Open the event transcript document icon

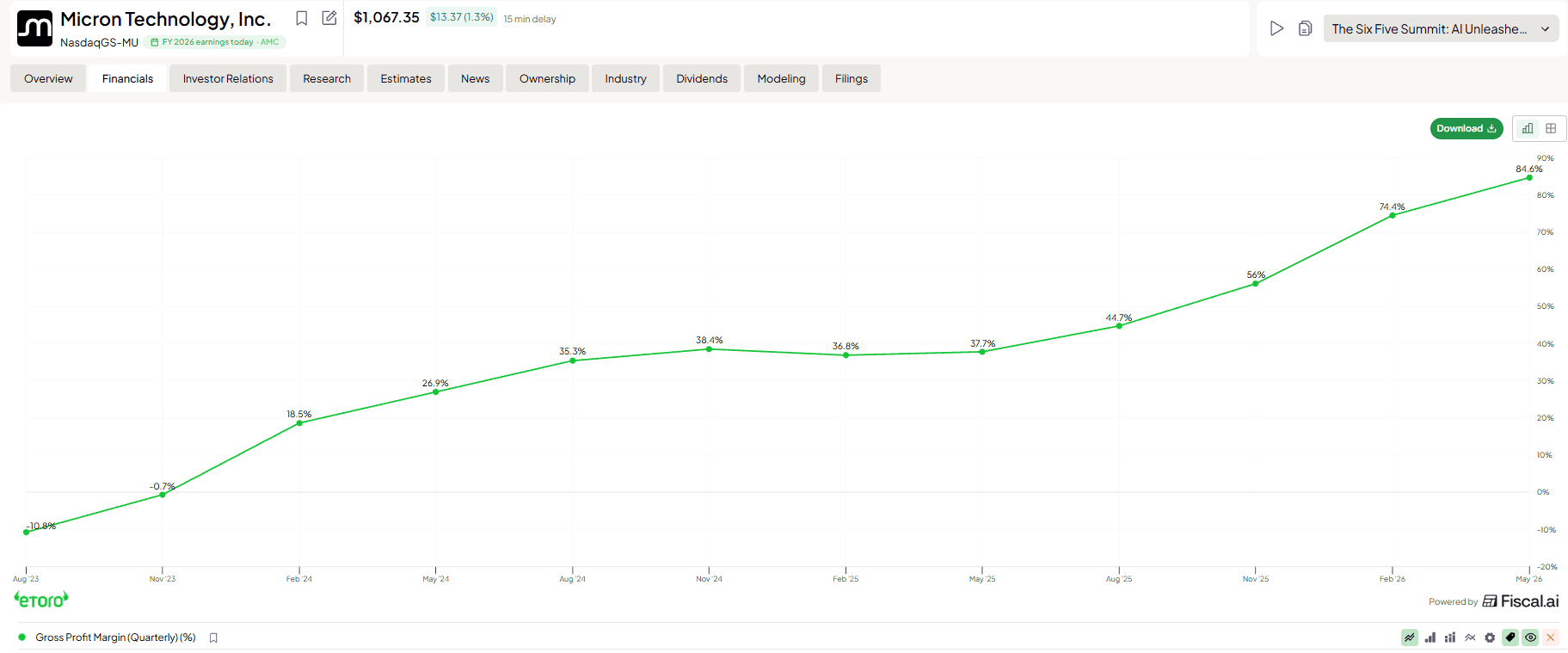[x=1305, y=28]
